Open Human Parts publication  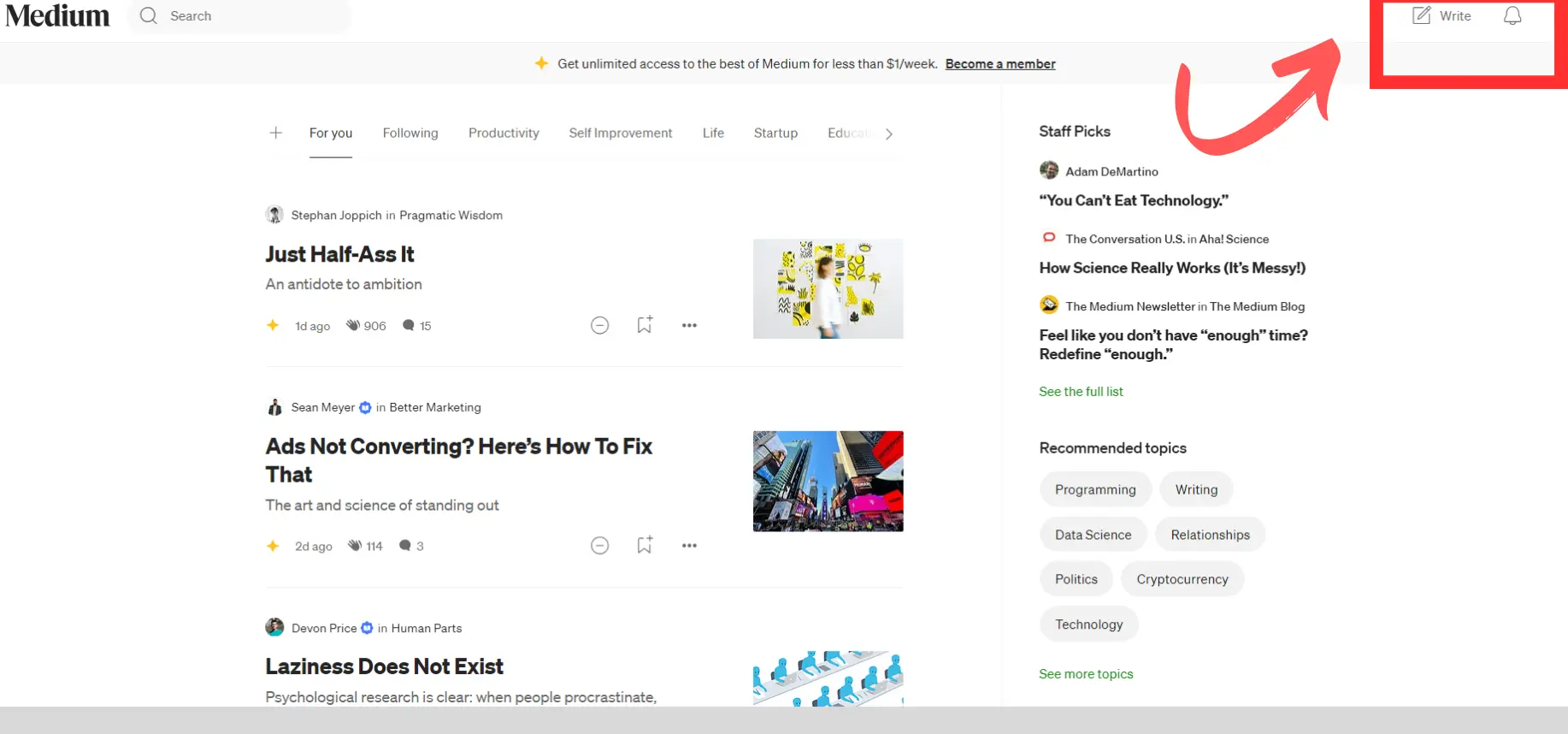427,628
